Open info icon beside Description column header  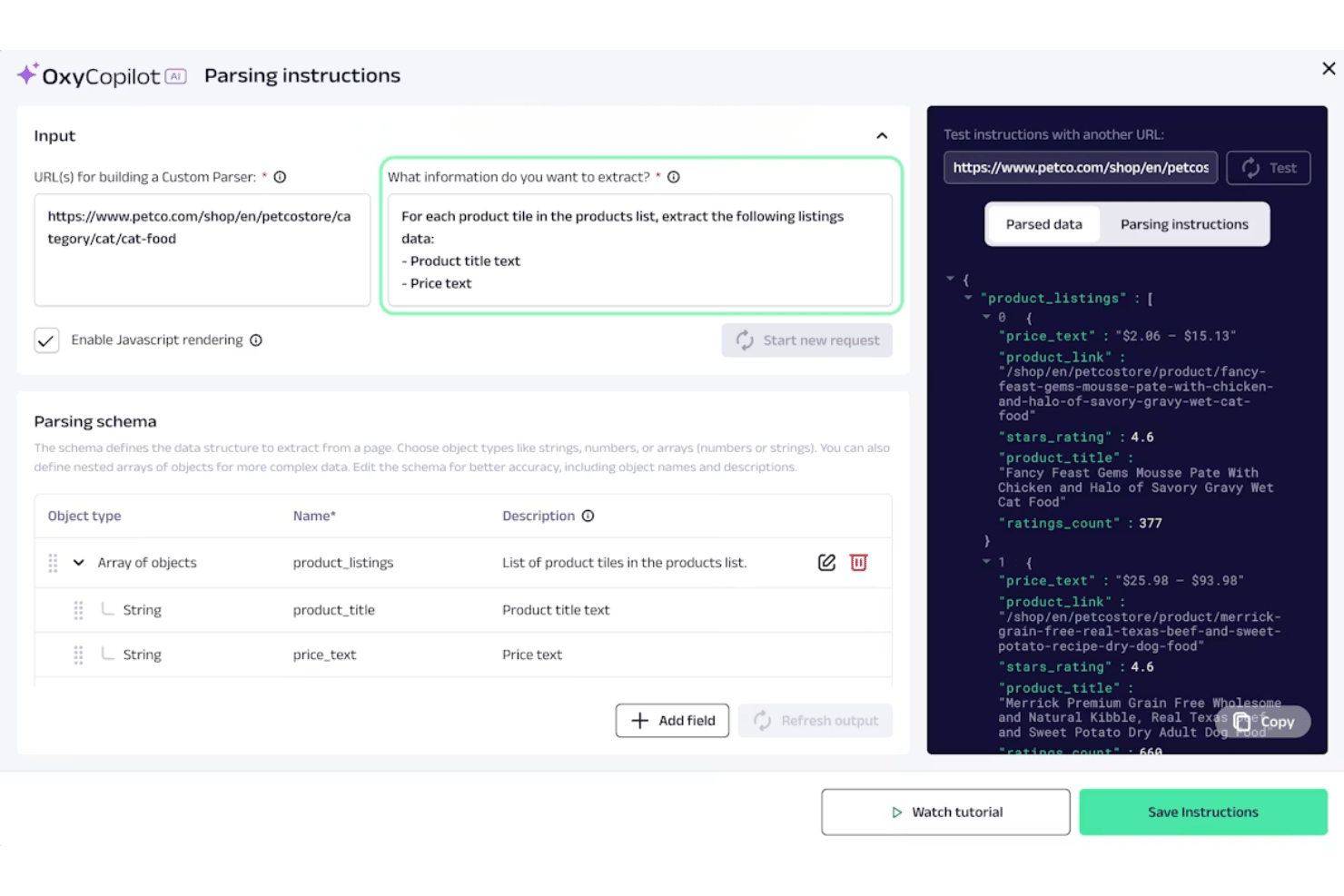588,516
